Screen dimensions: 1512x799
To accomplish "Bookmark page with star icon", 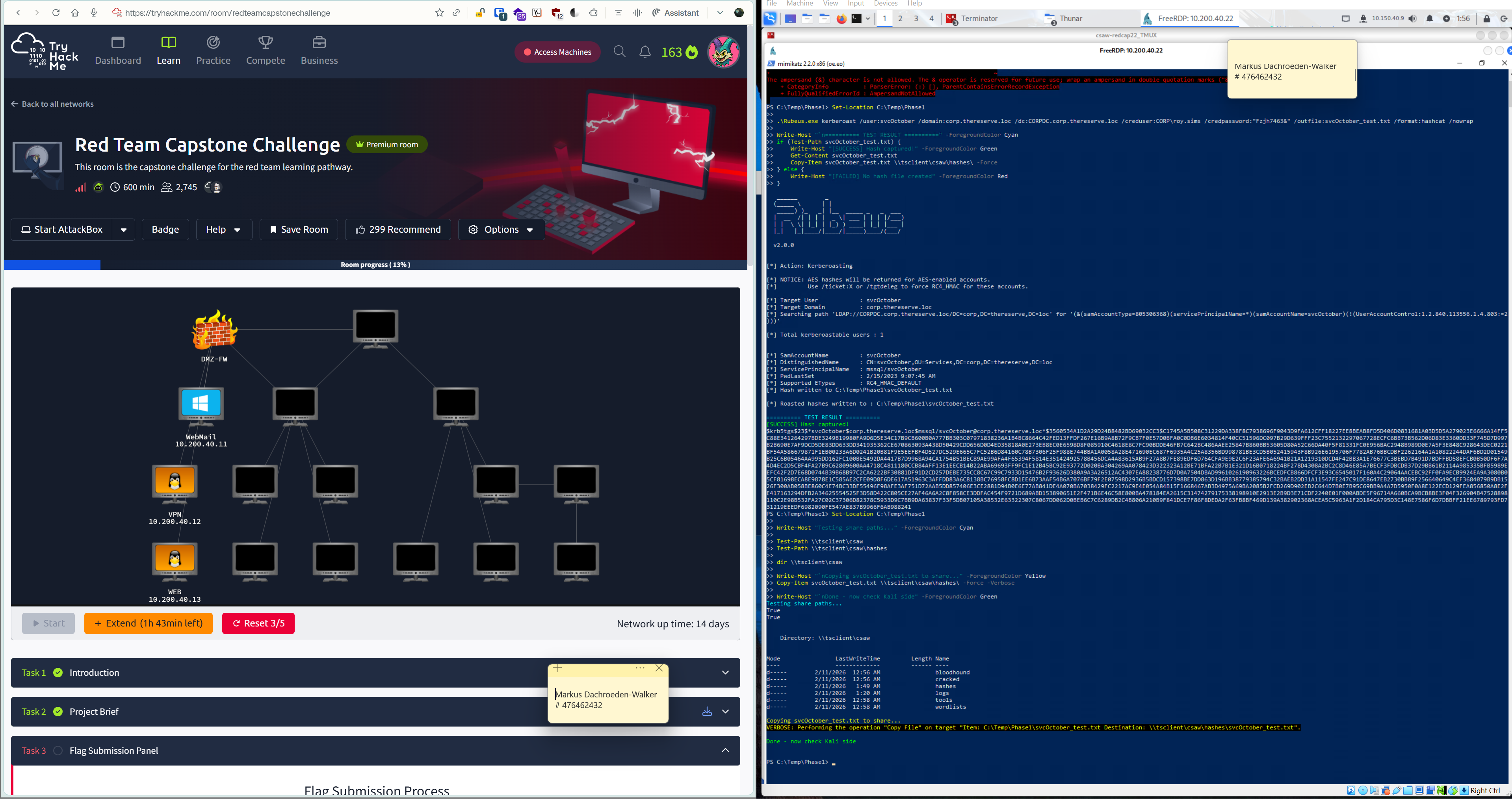I will tap(439, 12).
